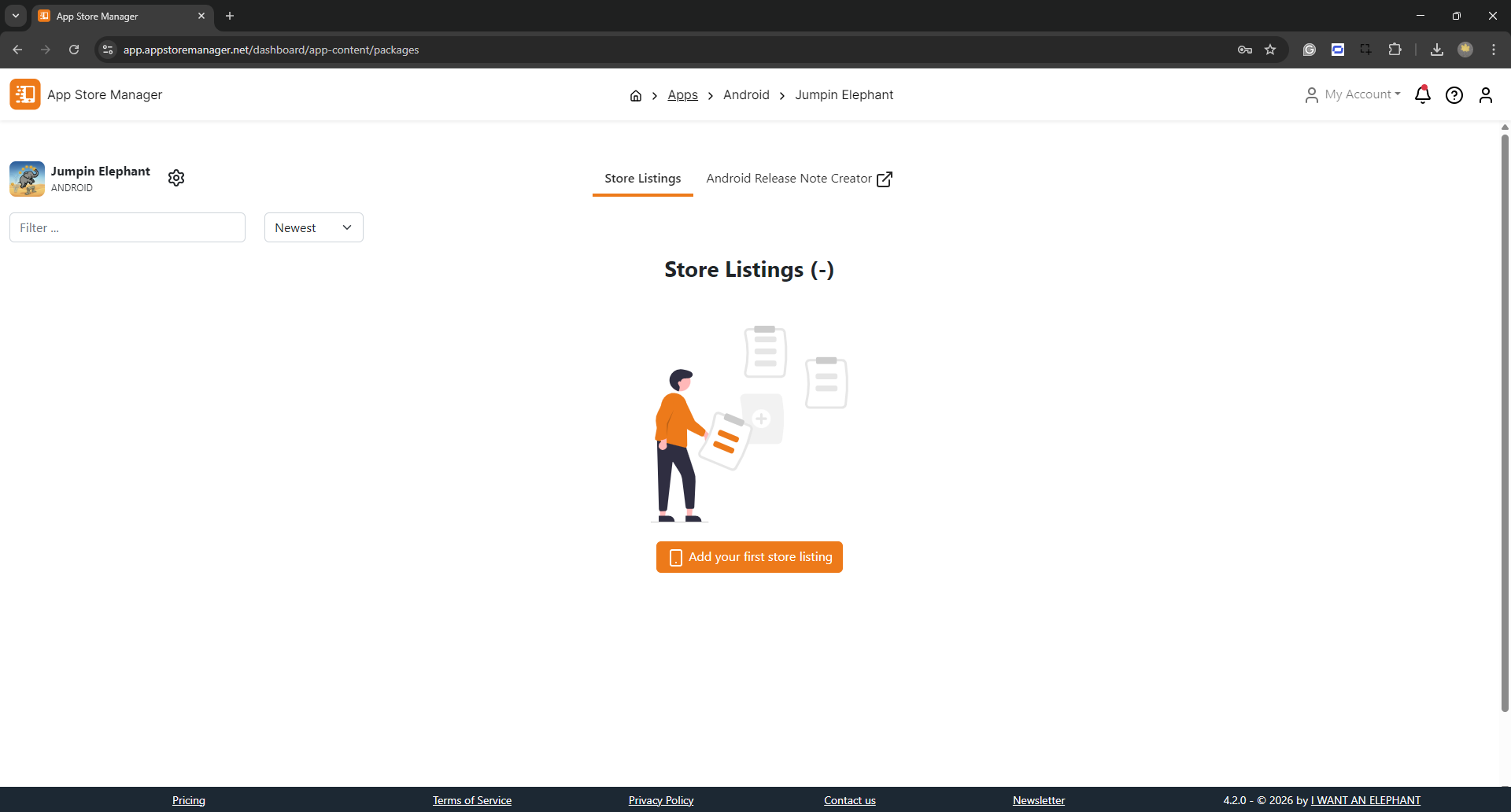Screen dimensions: 1511x812
Task: Reload the page in browser
Action: pos(74,50)
